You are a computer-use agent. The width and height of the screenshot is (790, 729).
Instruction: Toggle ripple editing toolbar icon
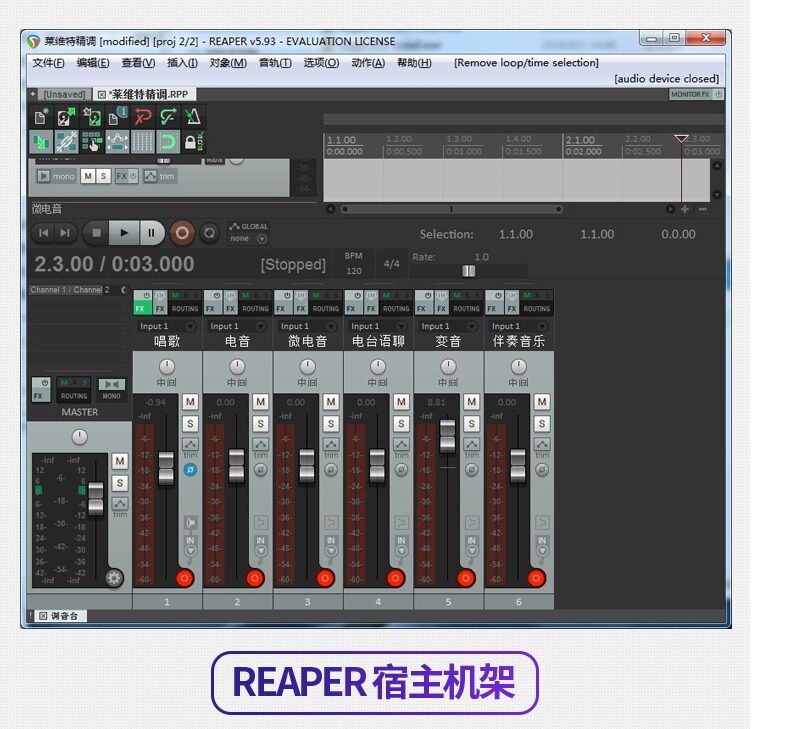92,142
